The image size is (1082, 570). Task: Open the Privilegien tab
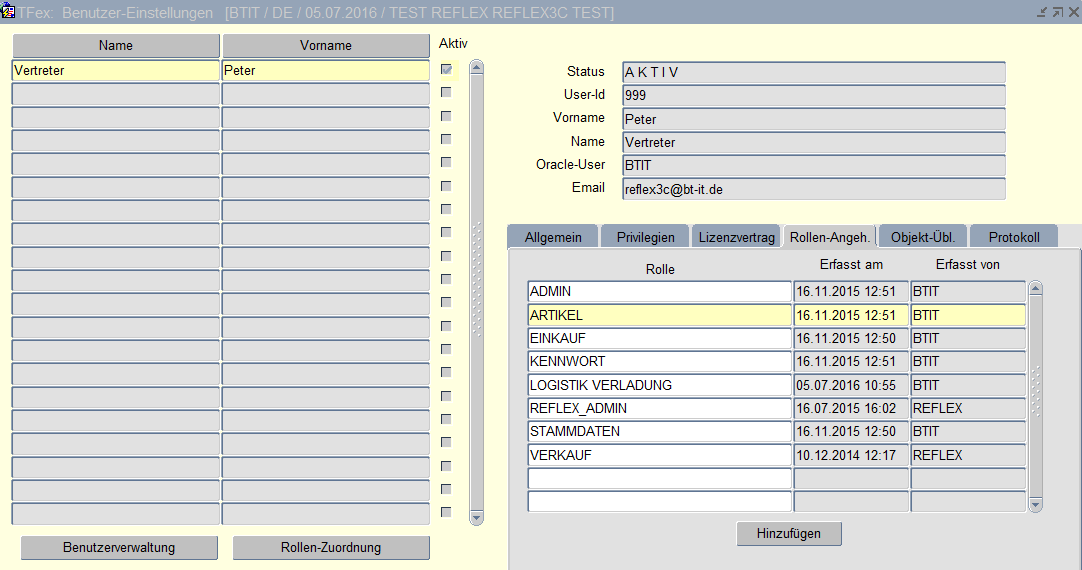point(645,237)
